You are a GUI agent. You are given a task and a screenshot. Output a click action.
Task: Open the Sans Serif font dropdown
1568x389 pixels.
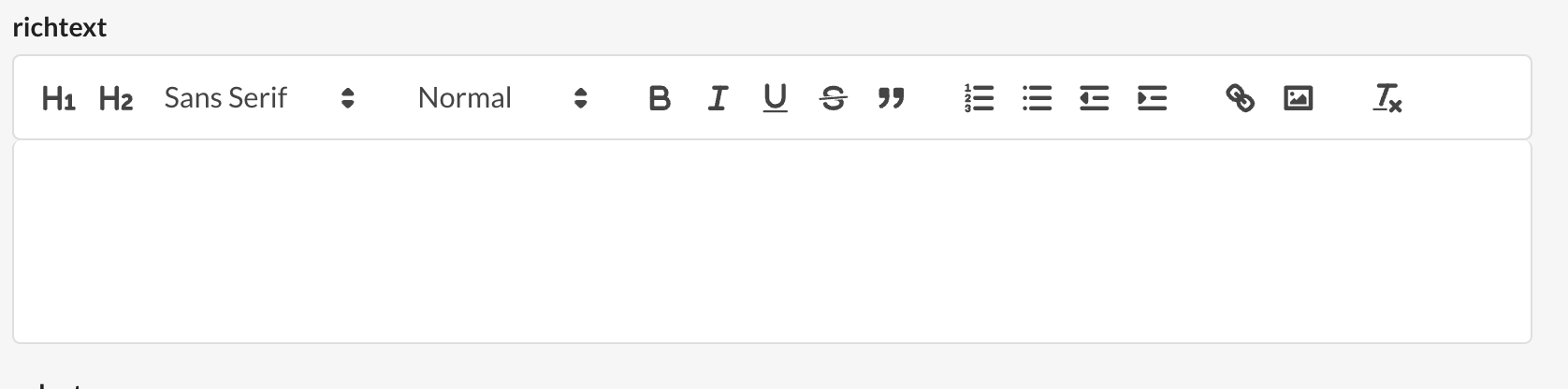259,98
